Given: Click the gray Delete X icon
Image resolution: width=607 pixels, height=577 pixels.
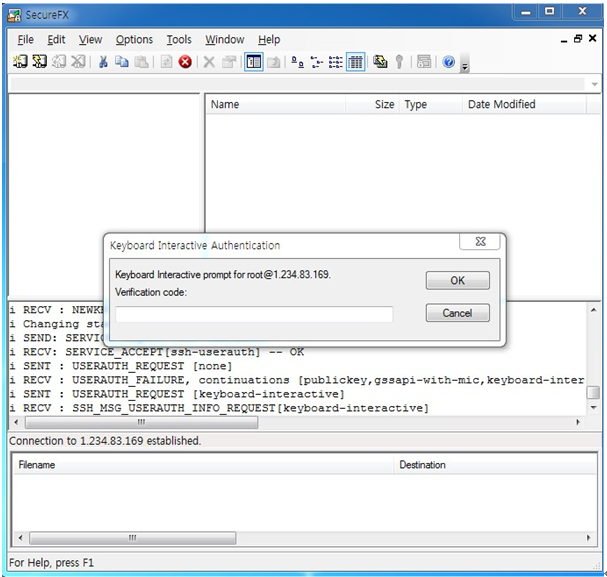Looking at the screenshot, I should (209, 62).
